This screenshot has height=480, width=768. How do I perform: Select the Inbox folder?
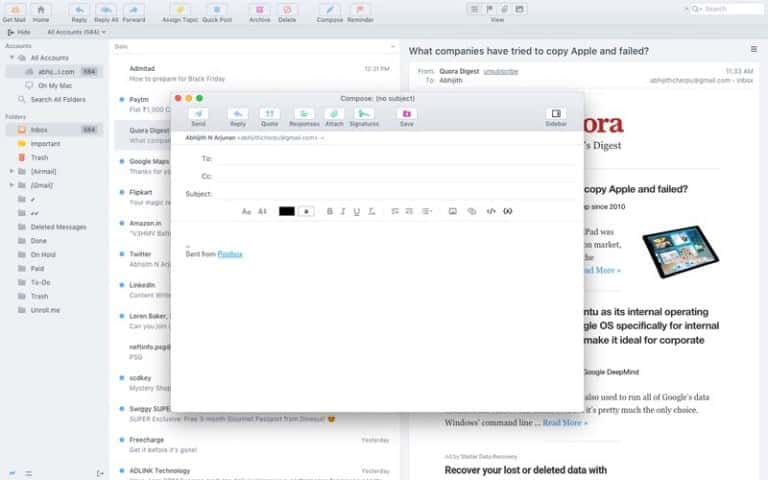tap(54, 130)
